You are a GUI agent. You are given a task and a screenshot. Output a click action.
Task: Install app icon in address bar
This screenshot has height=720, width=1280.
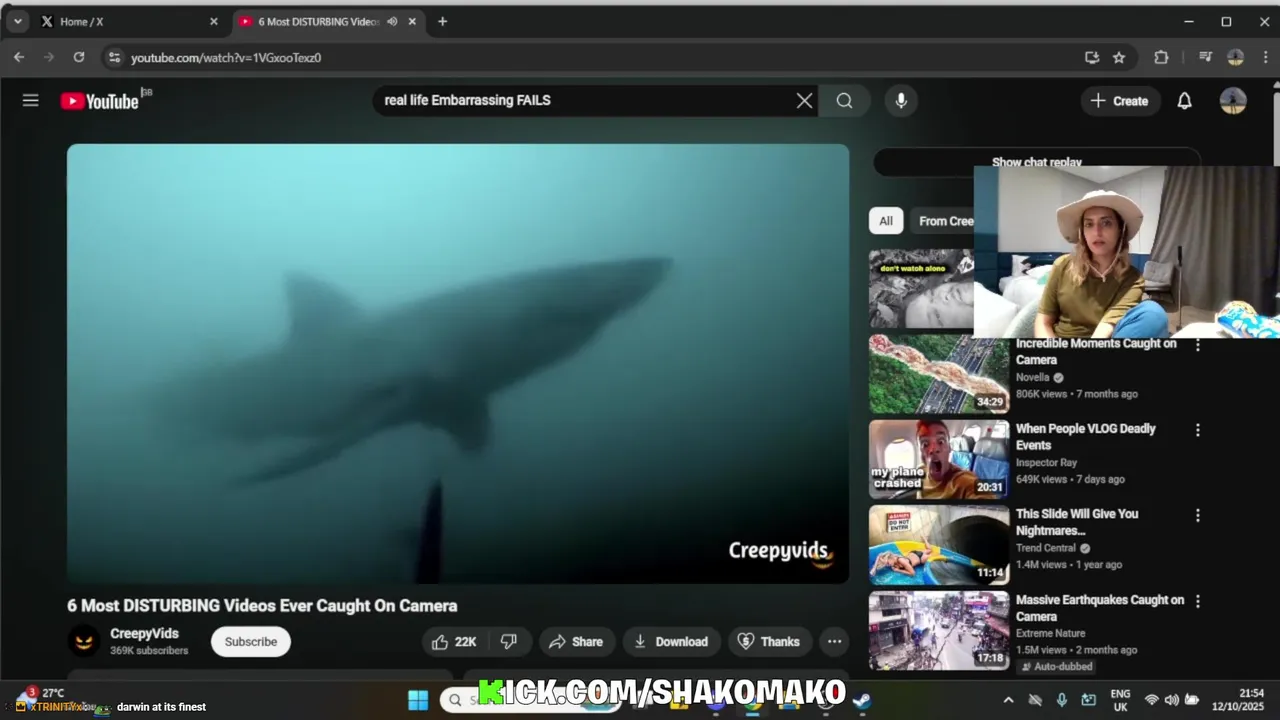[x=1092, y=58]
